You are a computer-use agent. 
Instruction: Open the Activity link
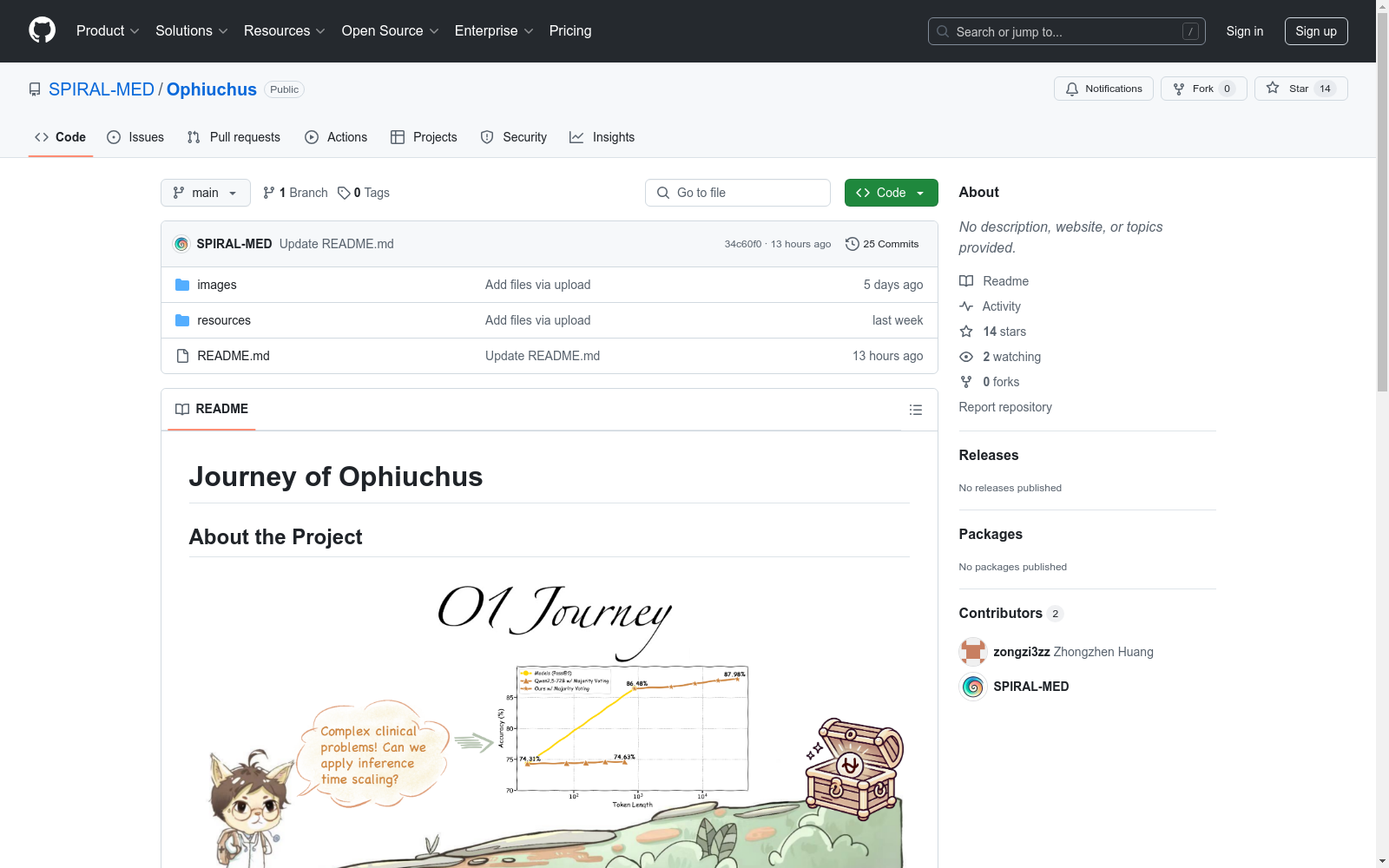click(991, 306)
